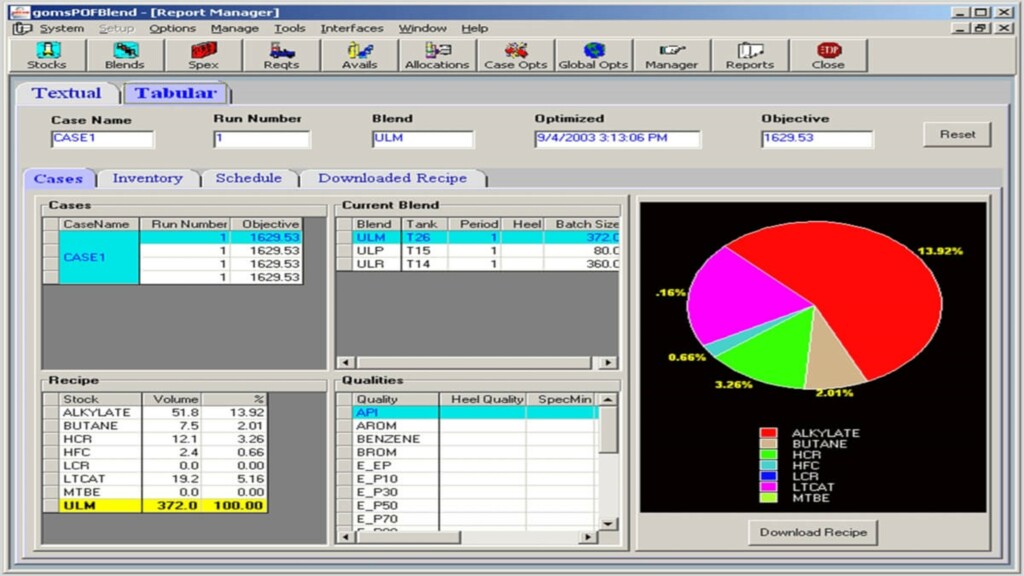
Task: Click the Allocations toolbar icon
Action: [x=436, y=55]
